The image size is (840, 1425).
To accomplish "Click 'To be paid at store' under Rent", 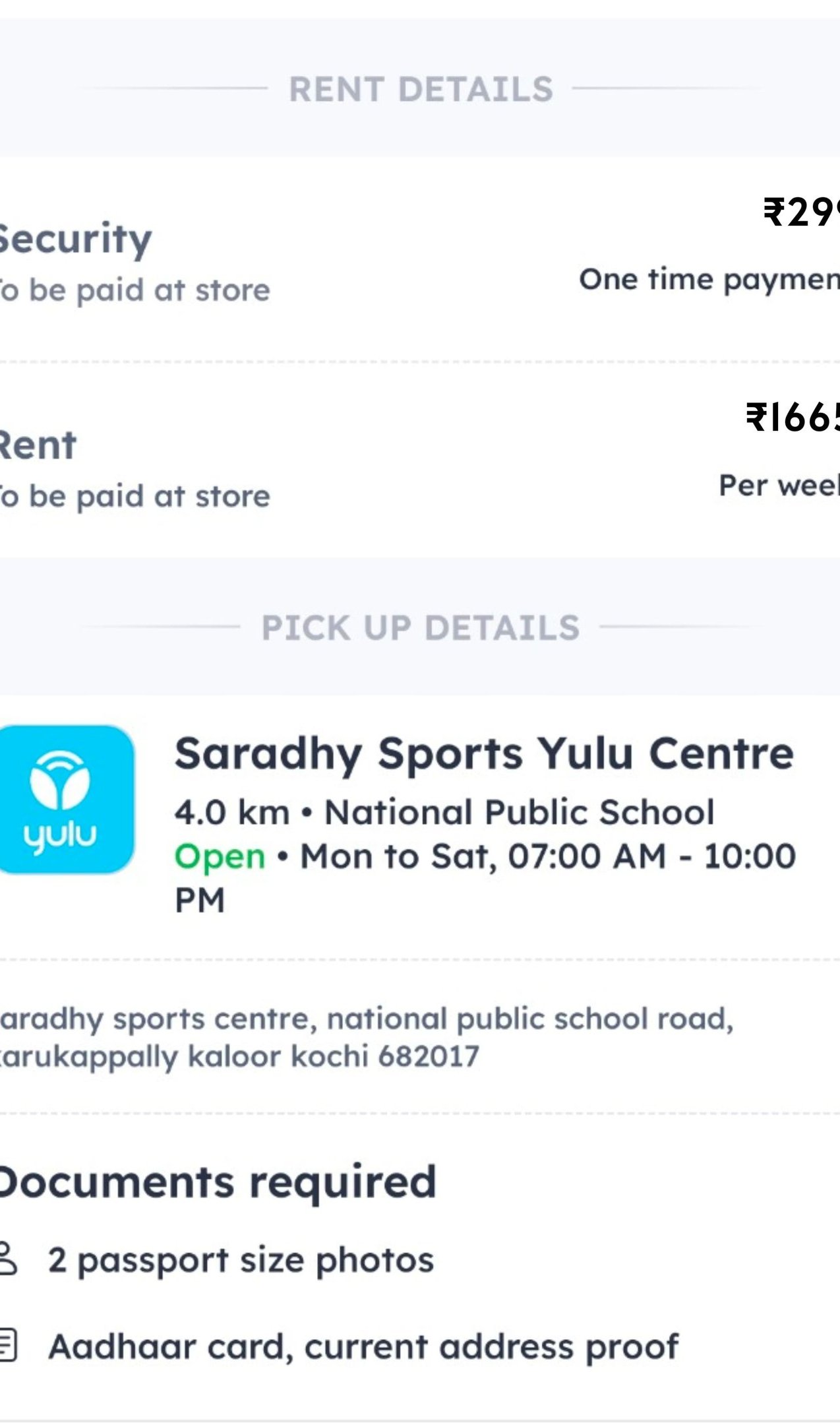I will click(x=135, y=496).
